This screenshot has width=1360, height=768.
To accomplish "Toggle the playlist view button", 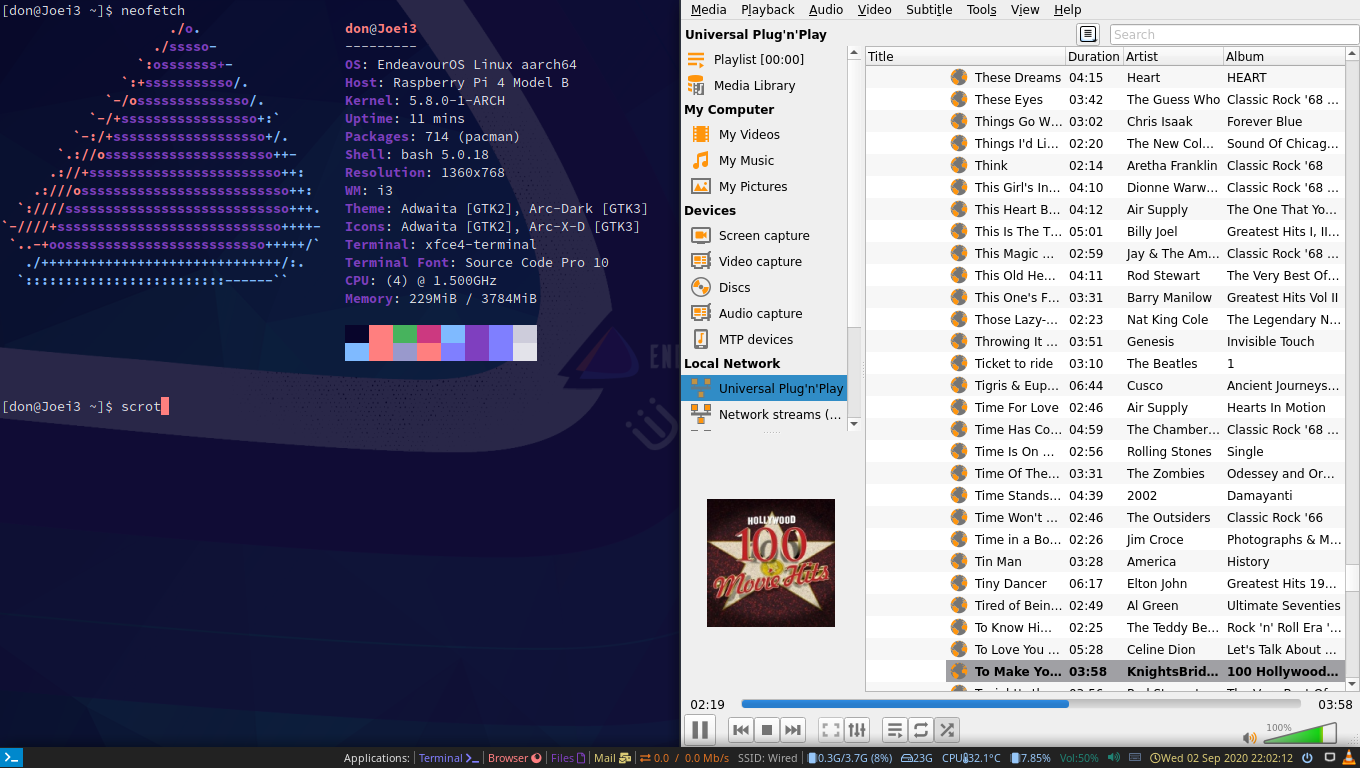I will 895,730.
